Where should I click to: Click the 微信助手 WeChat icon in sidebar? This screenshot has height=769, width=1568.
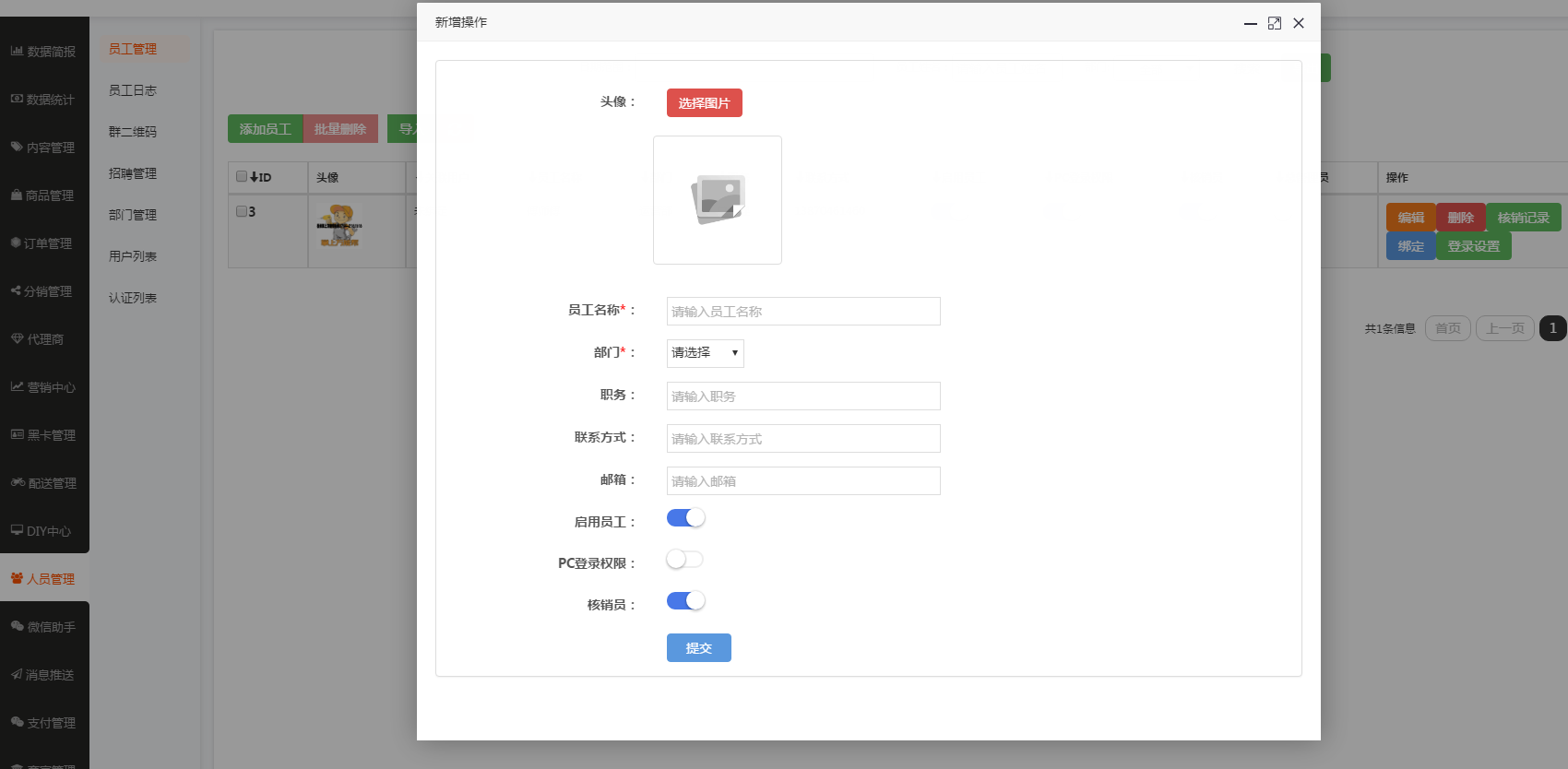(17, 626)
